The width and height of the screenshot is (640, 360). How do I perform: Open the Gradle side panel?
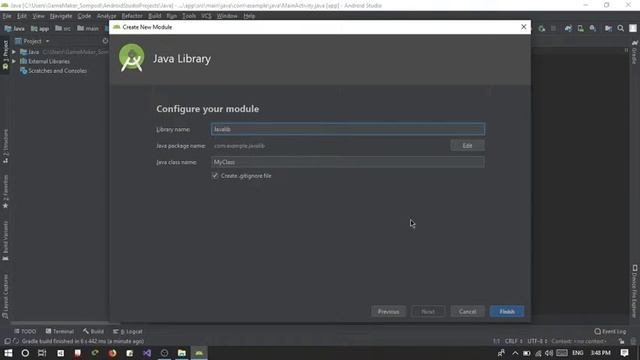point(635,52)
